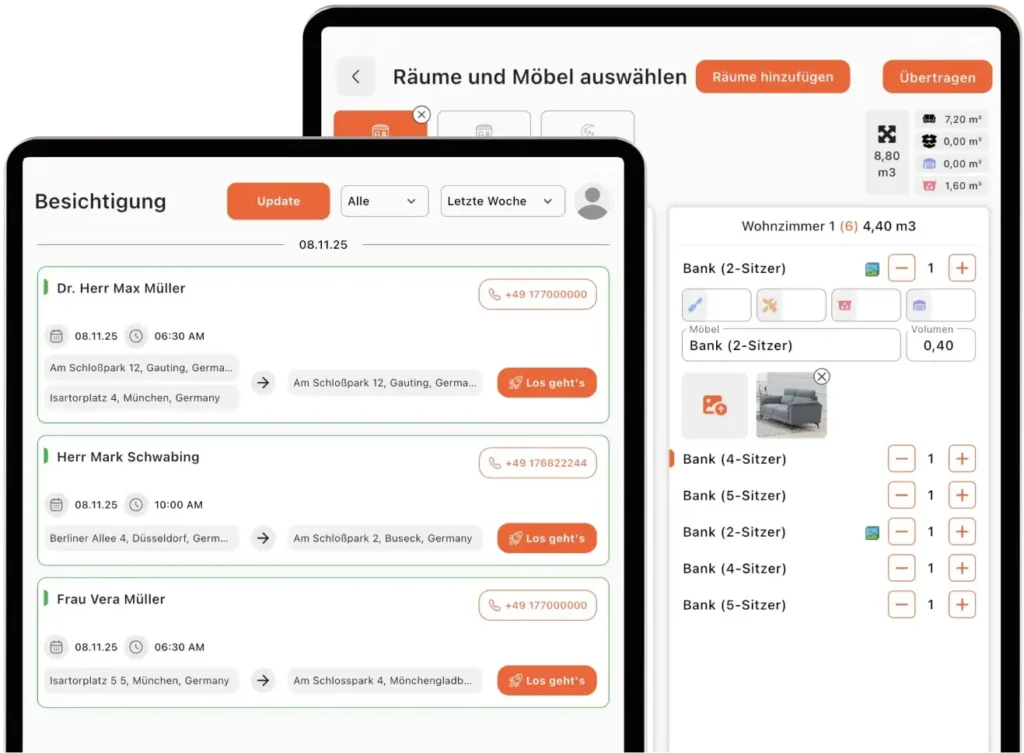Click the wrench icon box under Bank (2-Sitzer)
Image resolution: width=1024 pixels, height=753 pixels.
pyautogui.click(x=716, y=305)
